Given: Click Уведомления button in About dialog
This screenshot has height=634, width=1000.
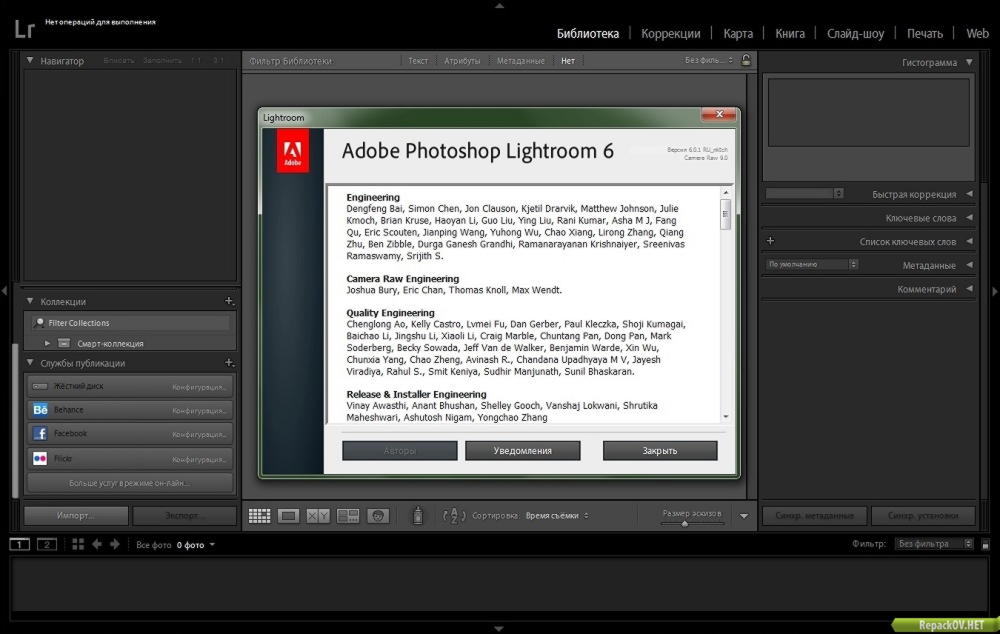Looking at the screenshot, I should pos(522,450).
